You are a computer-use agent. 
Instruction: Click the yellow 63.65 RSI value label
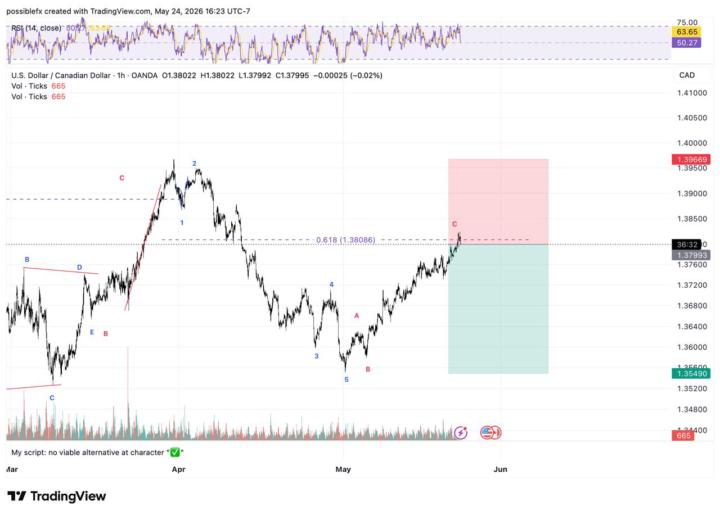pyautogui.click(x=686, y=32)
